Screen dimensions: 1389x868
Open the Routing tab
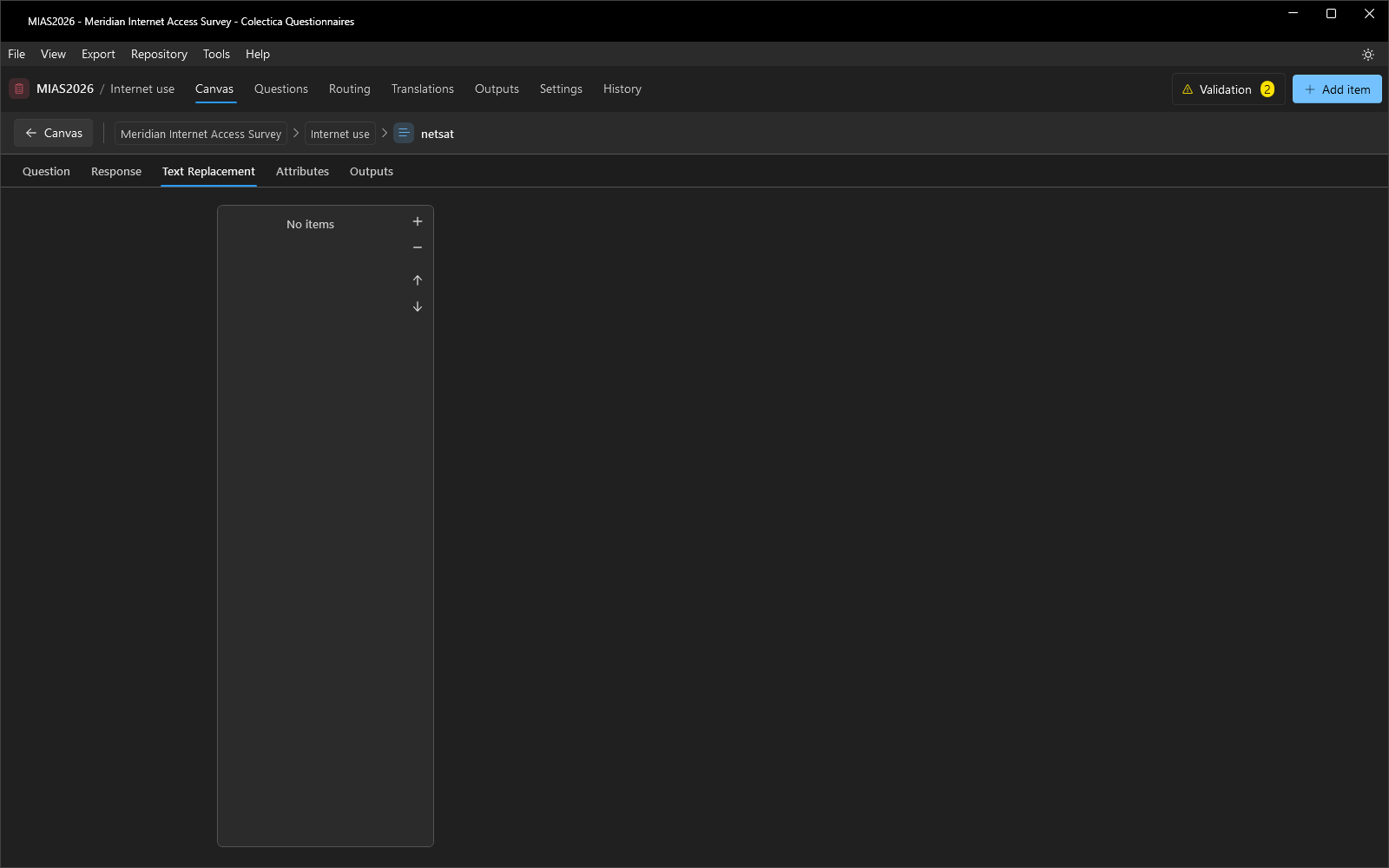click(350, 89)
